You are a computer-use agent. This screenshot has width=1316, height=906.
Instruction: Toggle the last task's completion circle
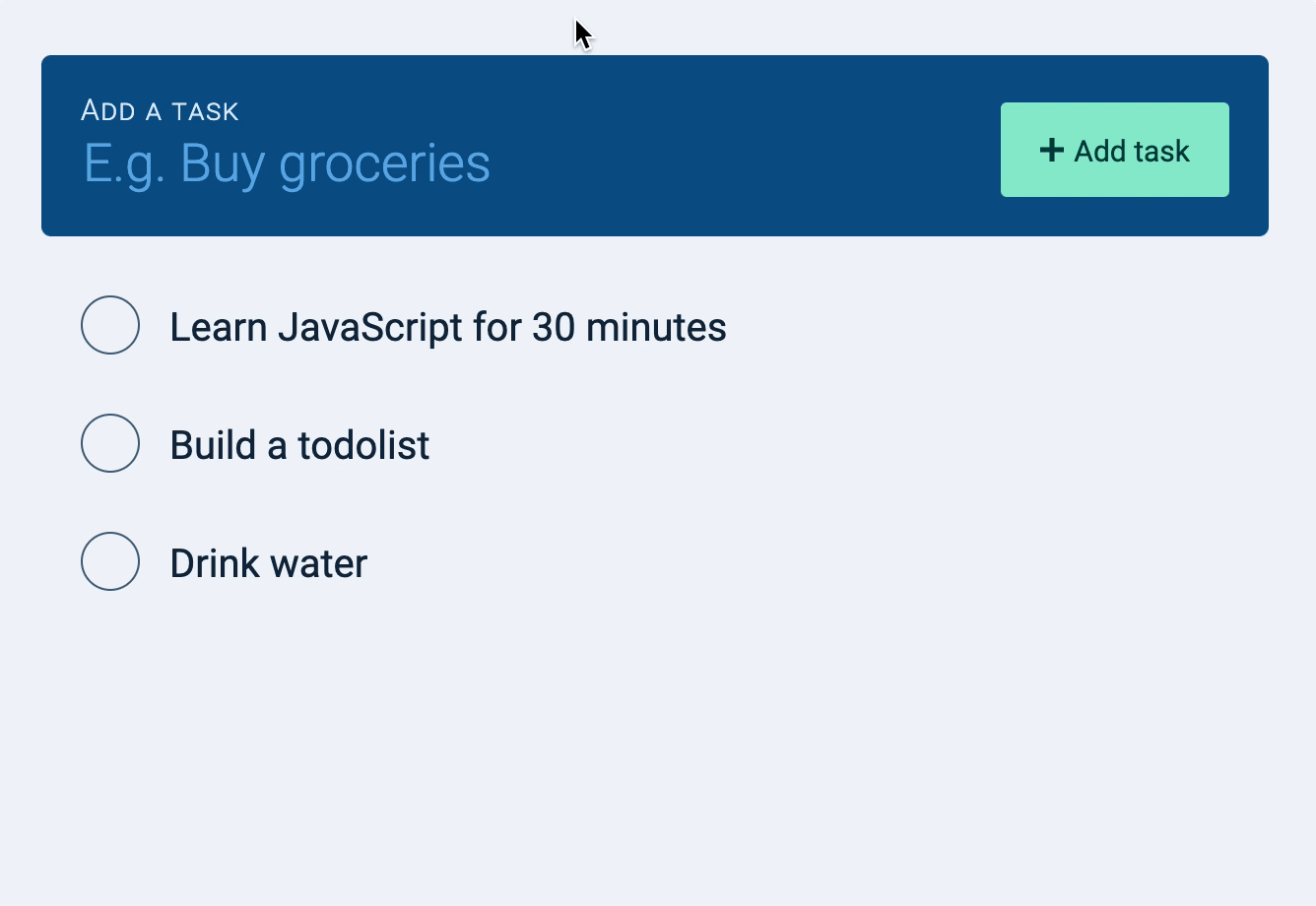(x=109, y=561)
